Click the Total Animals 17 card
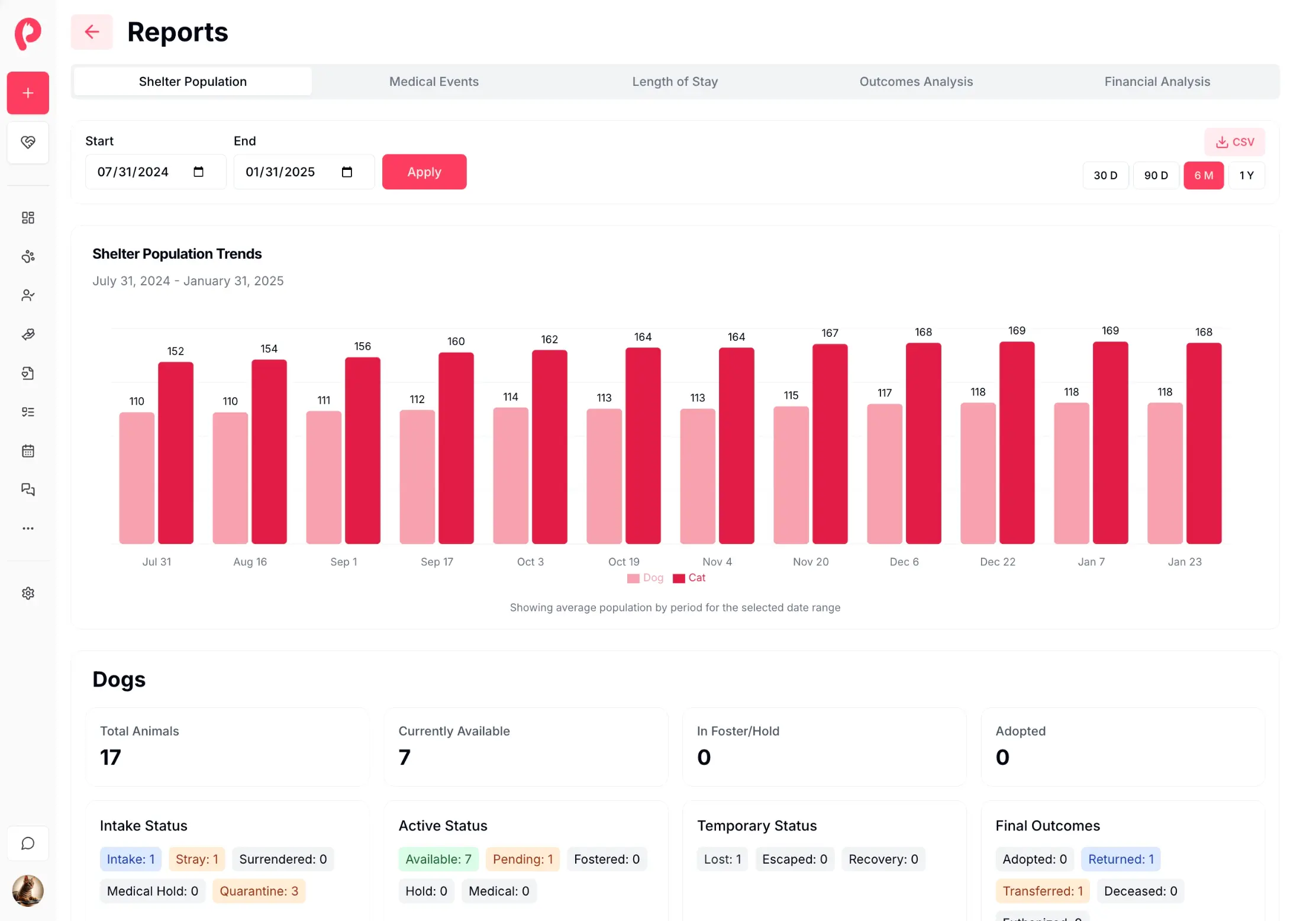Image resolution: width=1316 pixels, height=921 pixels. click(x=228, y=747)
